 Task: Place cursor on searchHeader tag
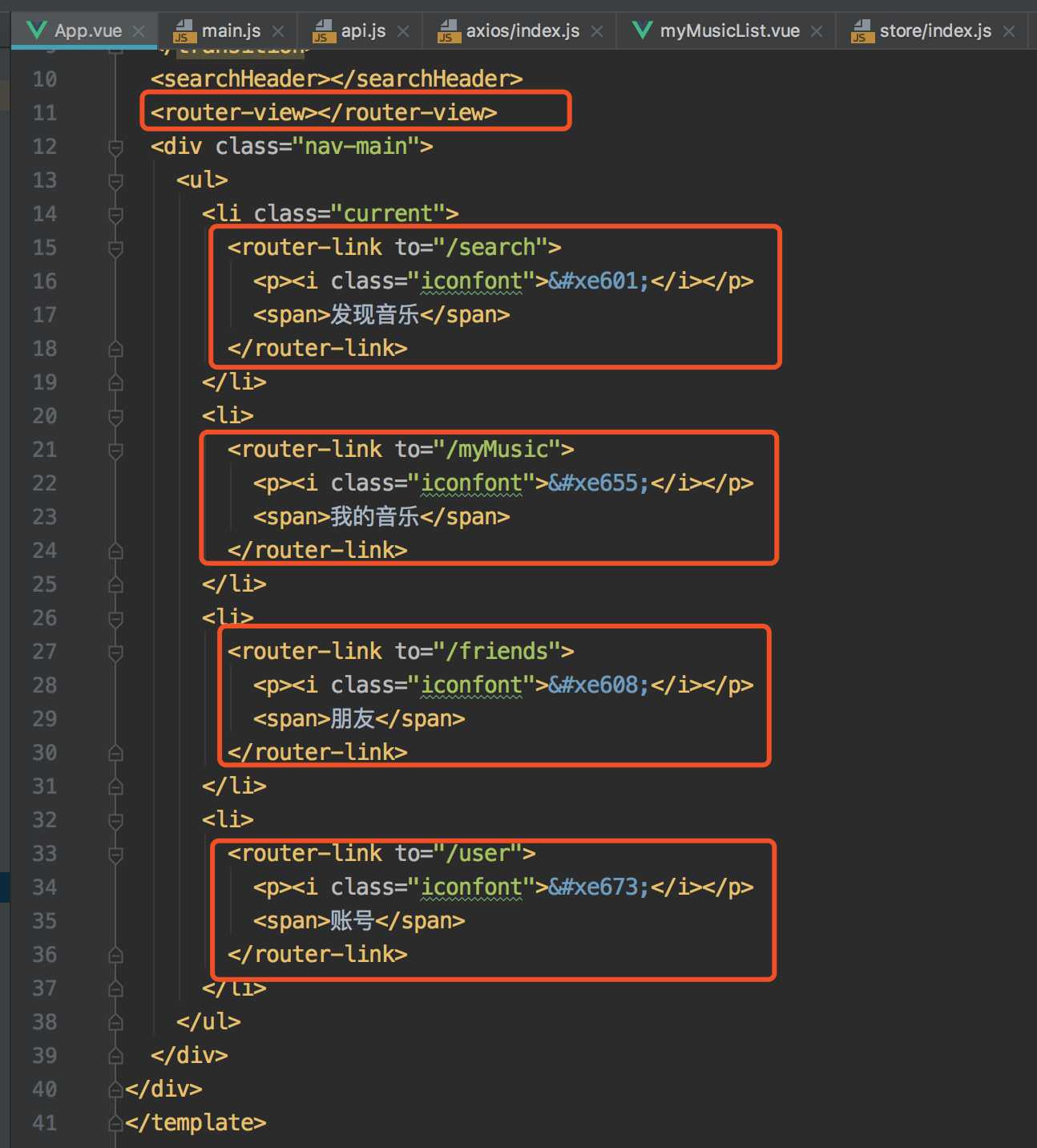[x=337, y=79]
